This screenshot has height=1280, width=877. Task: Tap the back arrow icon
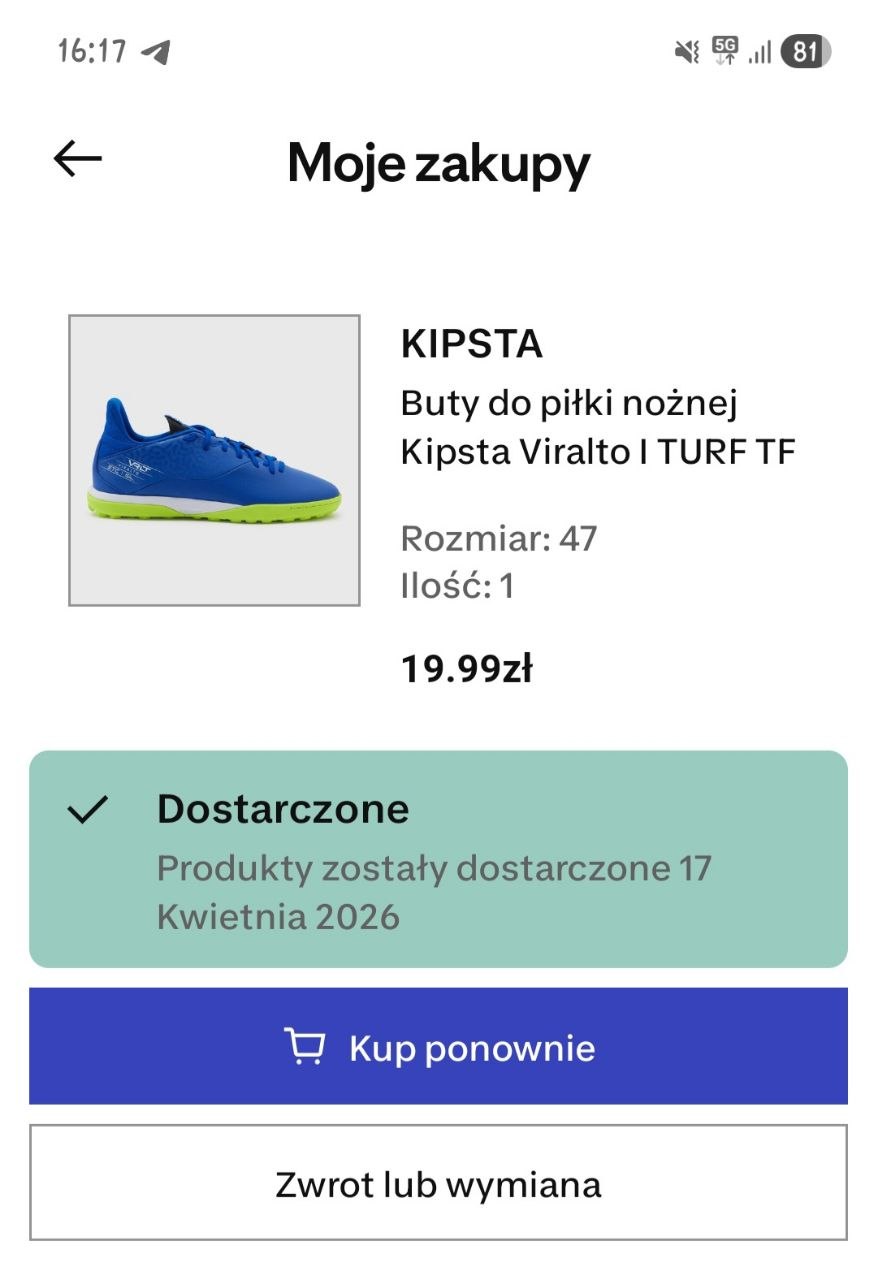[x=77, y=158]
